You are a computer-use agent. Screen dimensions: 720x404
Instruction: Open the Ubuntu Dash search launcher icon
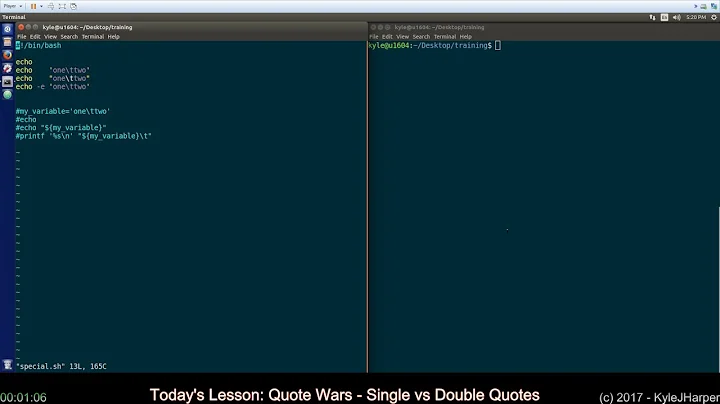[x=7, y=29]
